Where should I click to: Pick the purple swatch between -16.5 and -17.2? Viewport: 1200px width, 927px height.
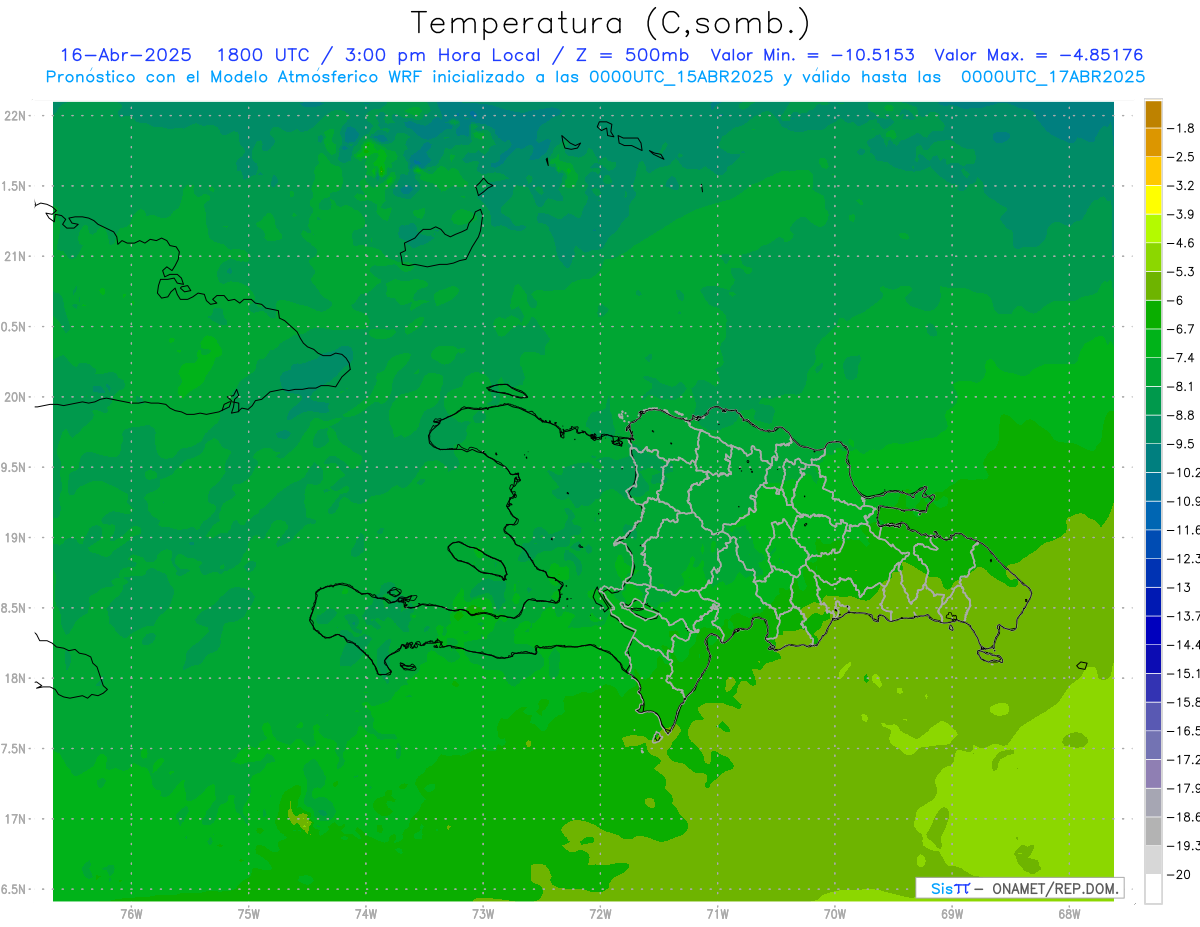coord(1153,745)
